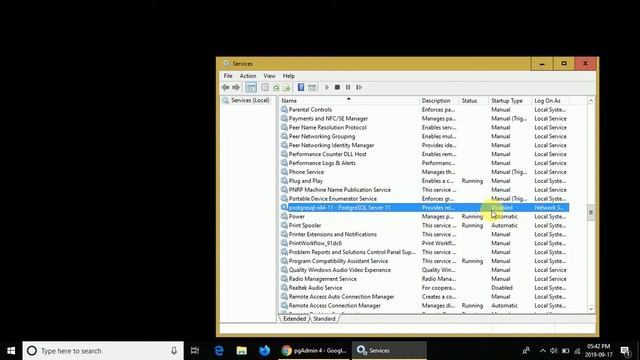
Task: Click the taskbar search box
Action: pos(103,351)
